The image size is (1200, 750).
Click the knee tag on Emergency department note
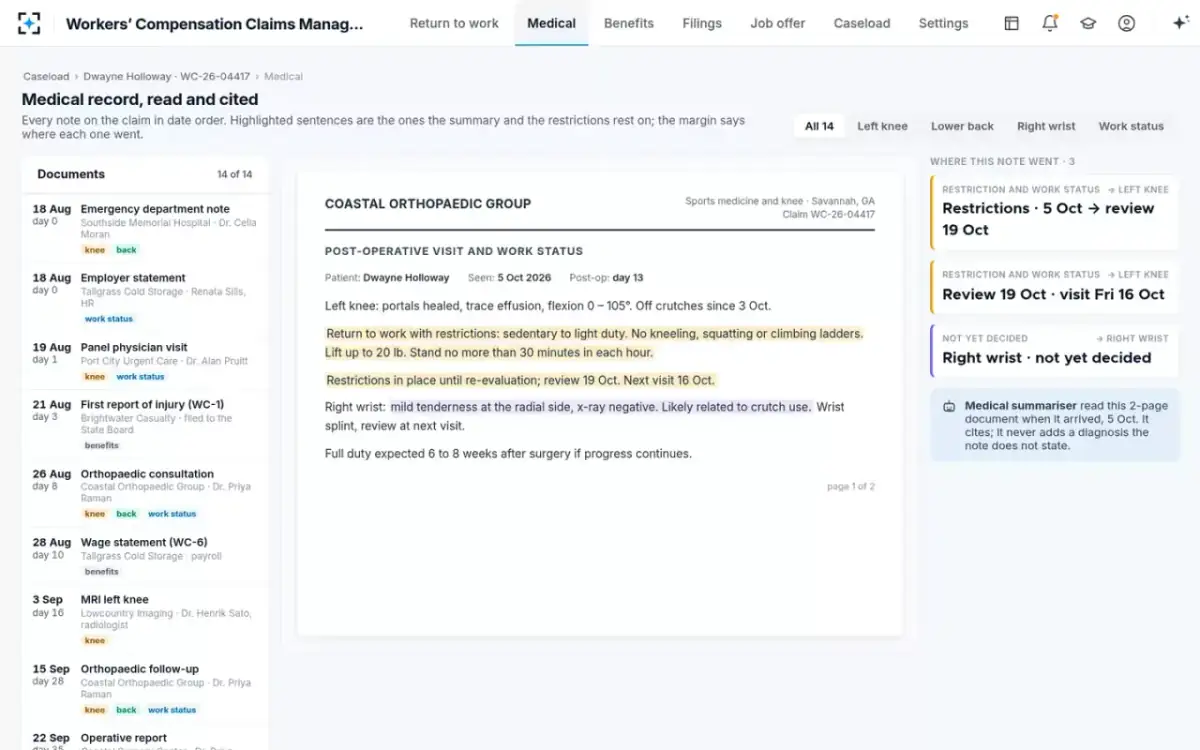(95, 250)
